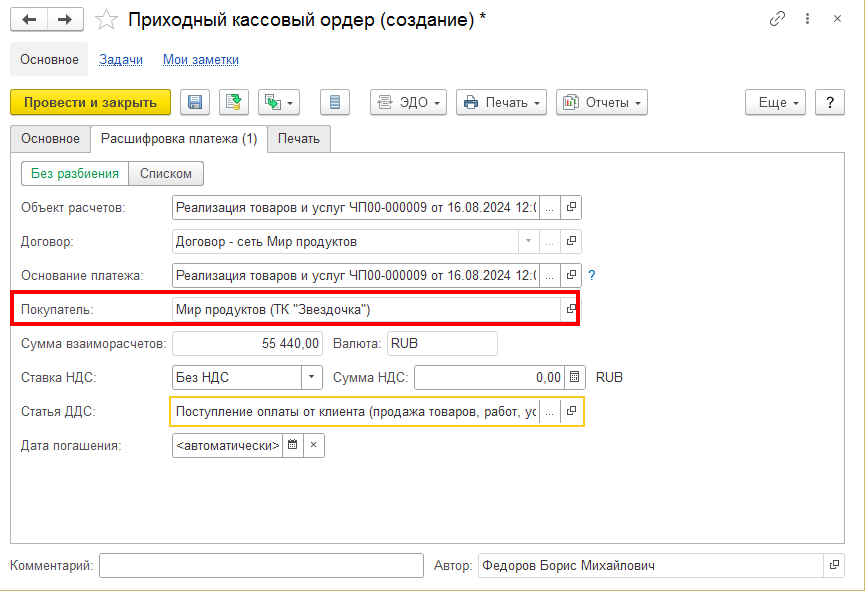Open the Печать tab

[x=299, y=139]
